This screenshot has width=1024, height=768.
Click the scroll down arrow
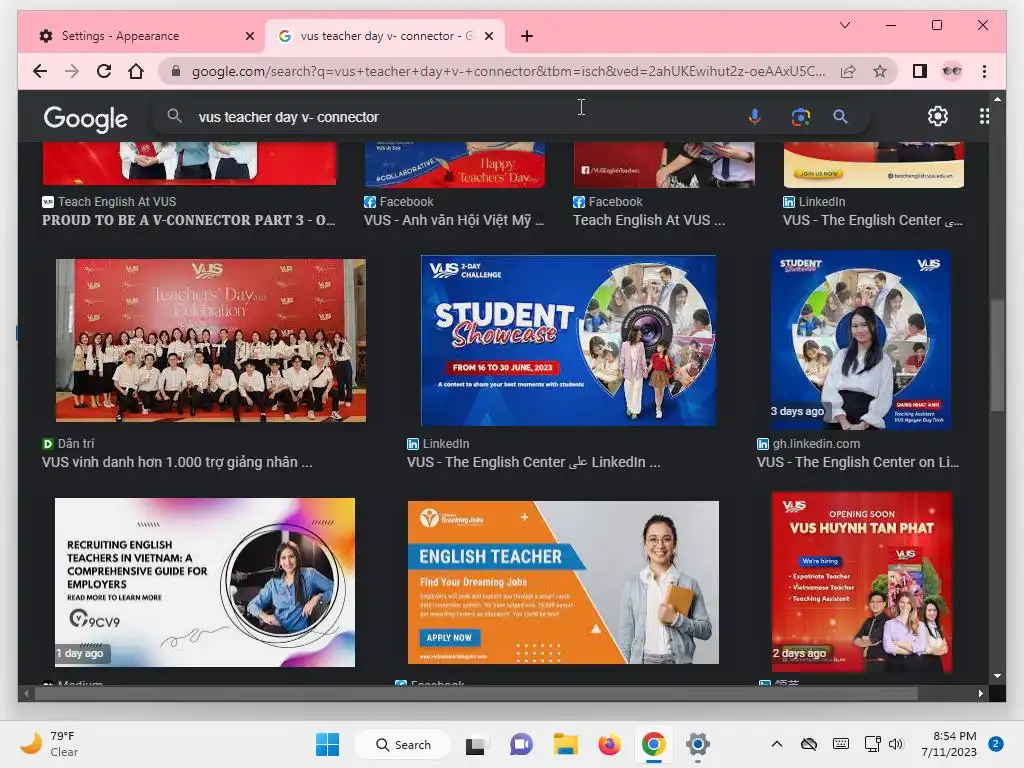pyautogui.click(x=997, y=677)
